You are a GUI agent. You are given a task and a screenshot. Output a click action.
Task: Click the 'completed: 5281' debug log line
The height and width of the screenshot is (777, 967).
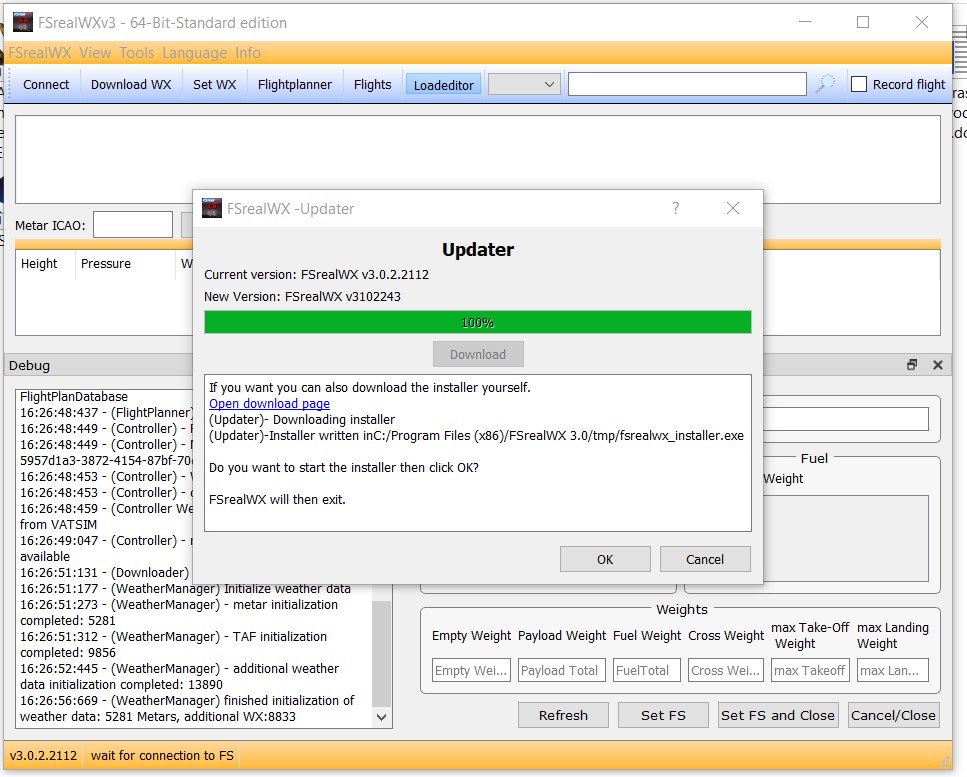point(68,621)
